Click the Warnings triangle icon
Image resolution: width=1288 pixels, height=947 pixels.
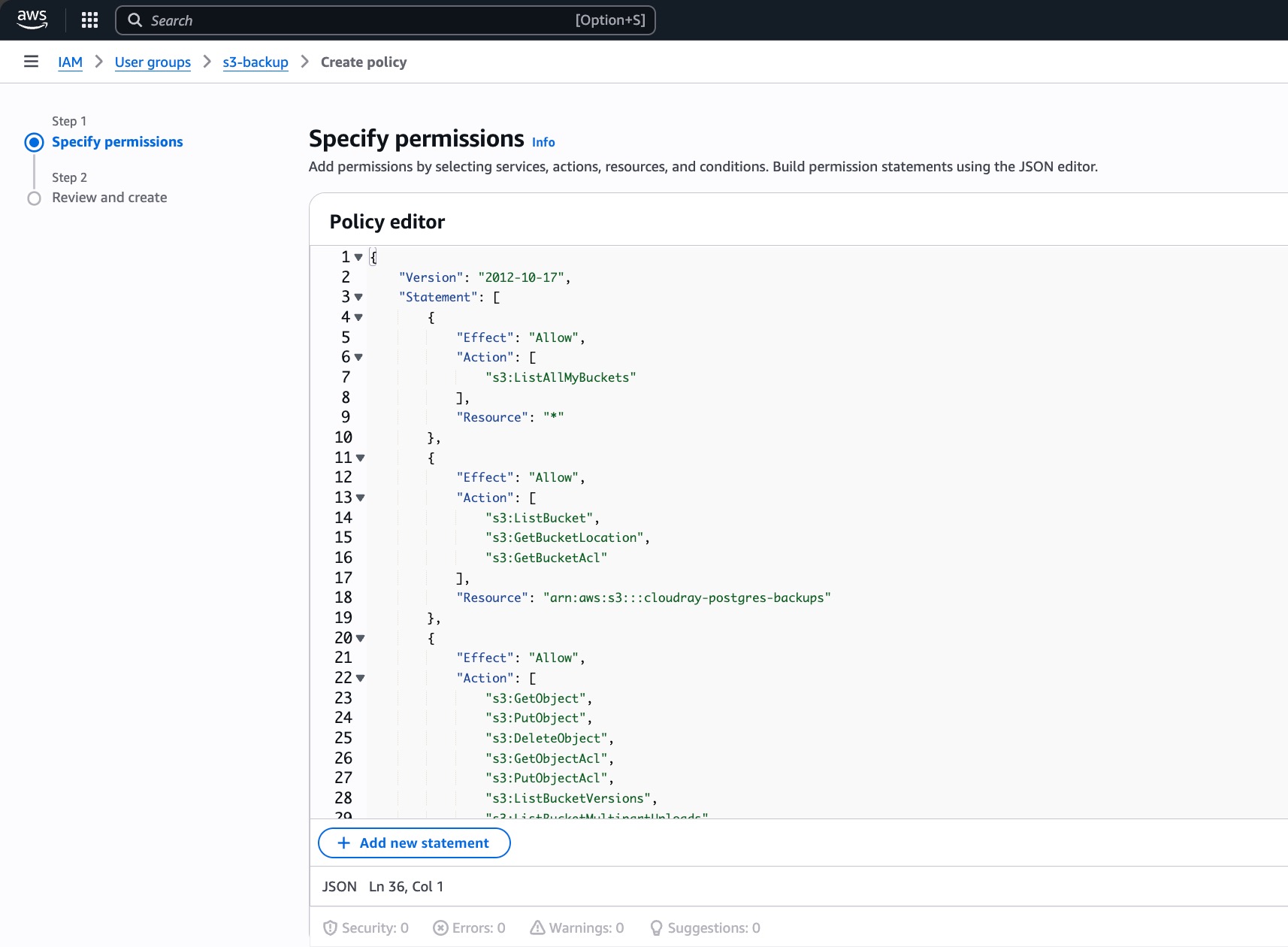click(538, 927)
